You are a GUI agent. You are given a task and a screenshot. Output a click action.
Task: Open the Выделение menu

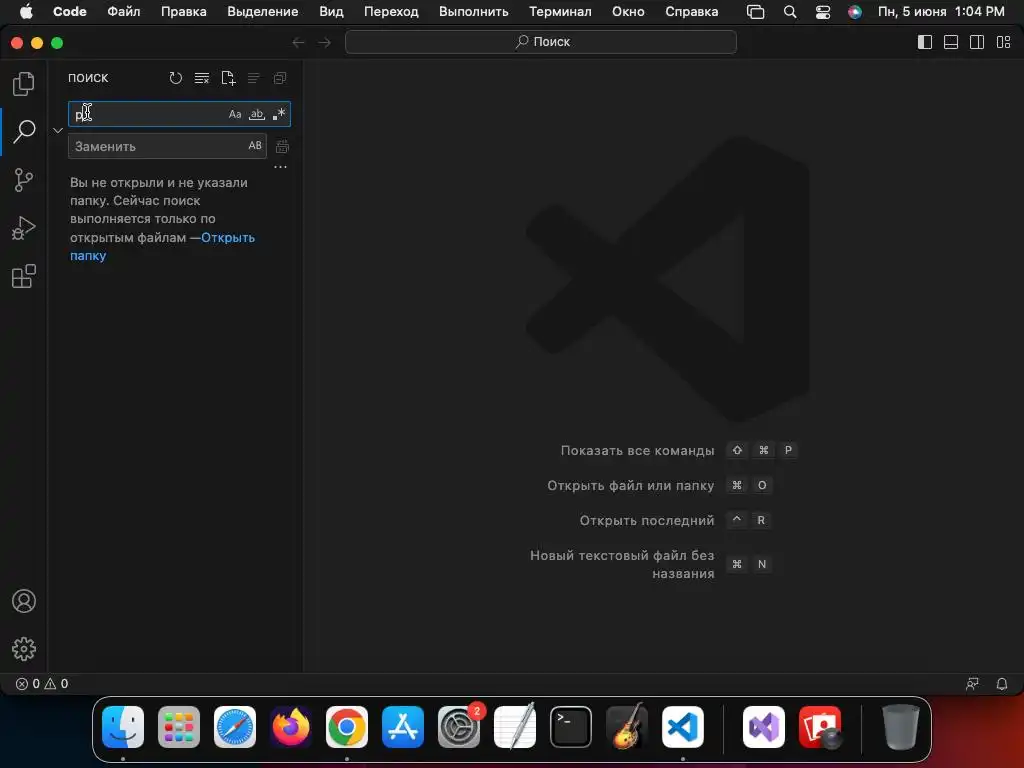coord(263,11)
